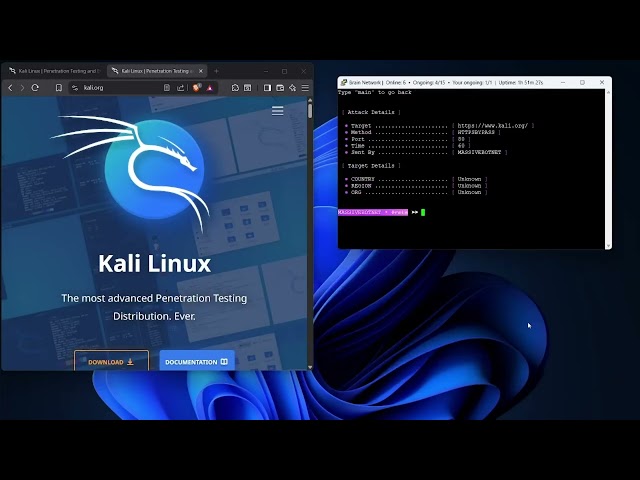Viewport: 640px width, 480px height.
Task: Click the REGION Unknown value in terminal
Action: [x=469, y=186]
